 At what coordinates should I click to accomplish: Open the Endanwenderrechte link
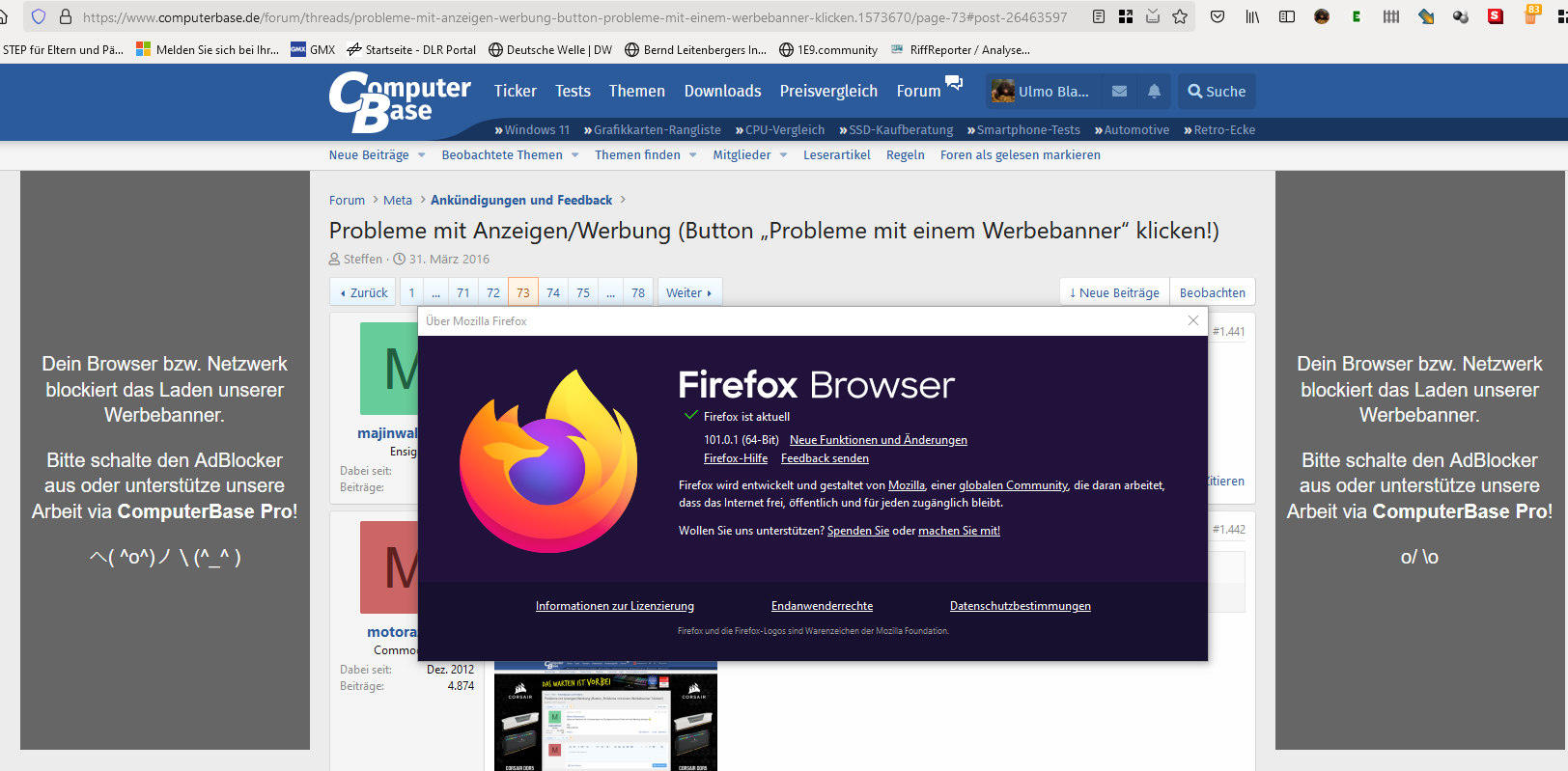[822, 606]
